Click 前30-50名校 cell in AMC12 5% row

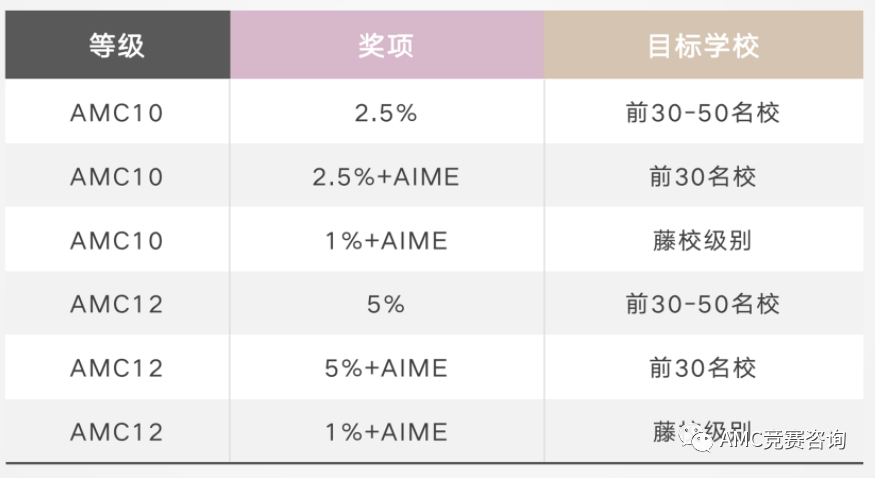[x=703, y=305]
